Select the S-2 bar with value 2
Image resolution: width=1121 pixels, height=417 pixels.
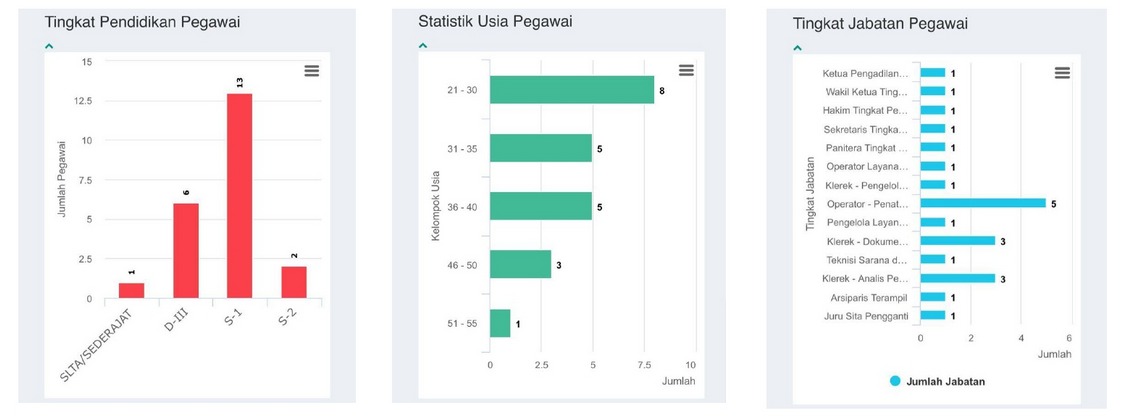[294, 282]
